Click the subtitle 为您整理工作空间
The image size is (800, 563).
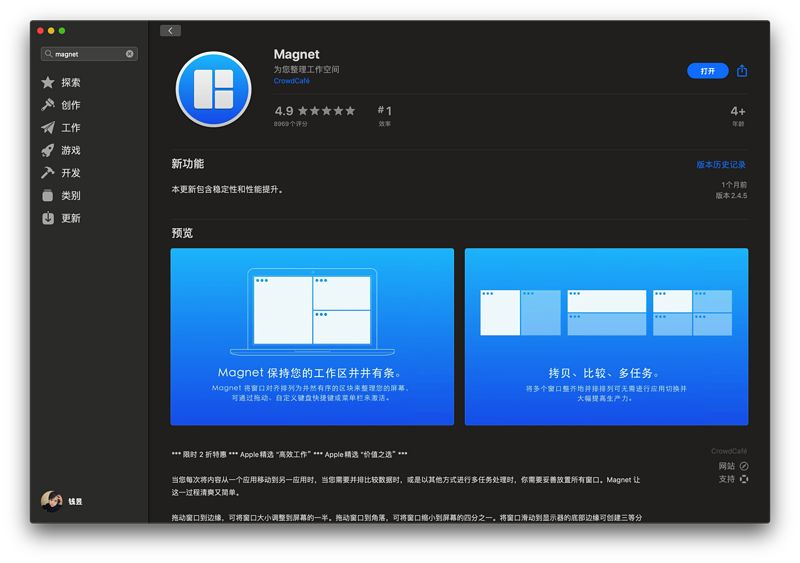(306, 69)
